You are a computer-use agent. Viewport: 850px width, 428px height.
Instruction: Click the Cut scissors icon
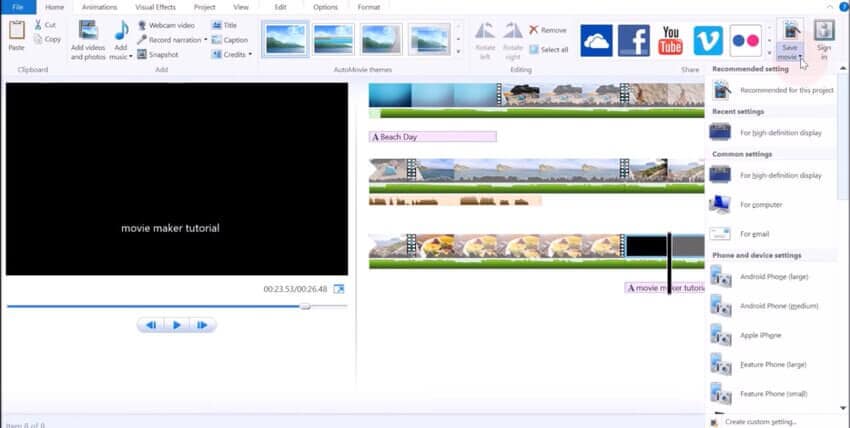38,25
